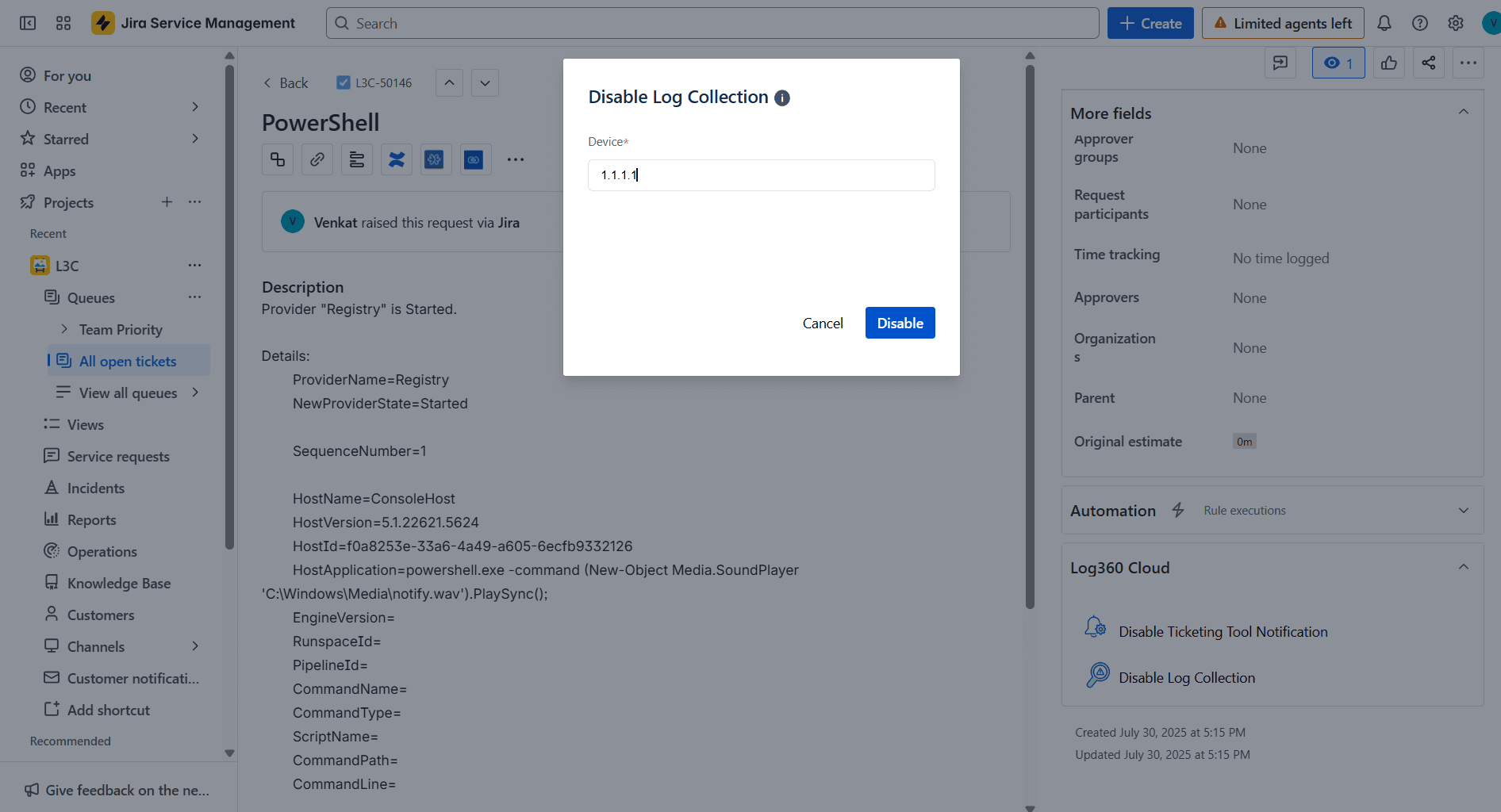Open the notifications bell
The height and width of the screenshot is (812, 1501).
pos(1384,23)
